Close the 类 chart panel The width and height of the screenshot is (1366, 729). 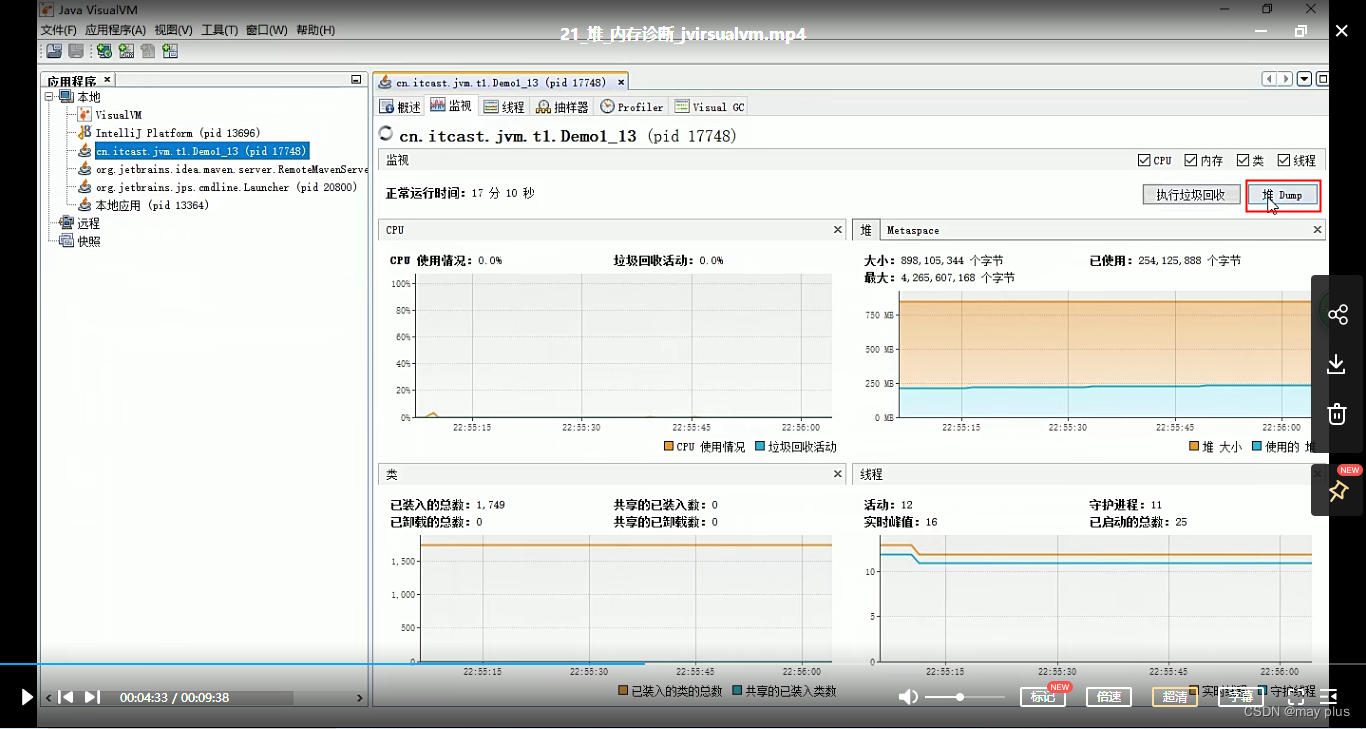click(x=838, y=474)
